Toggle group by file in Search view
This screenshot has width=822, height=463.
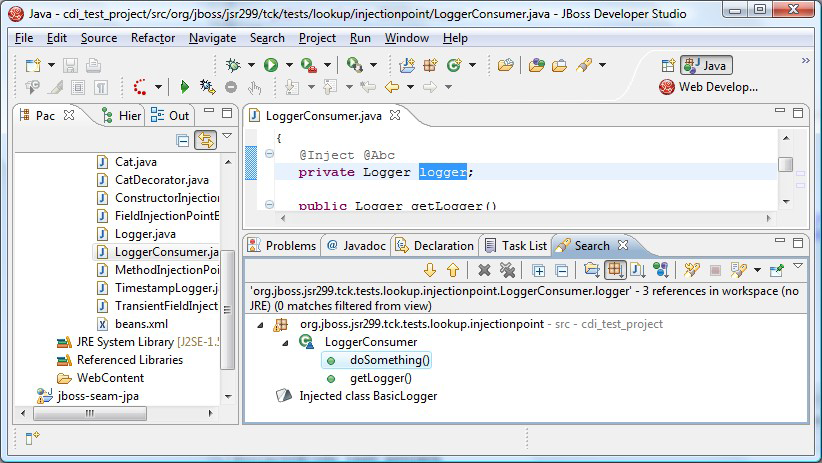637,270
